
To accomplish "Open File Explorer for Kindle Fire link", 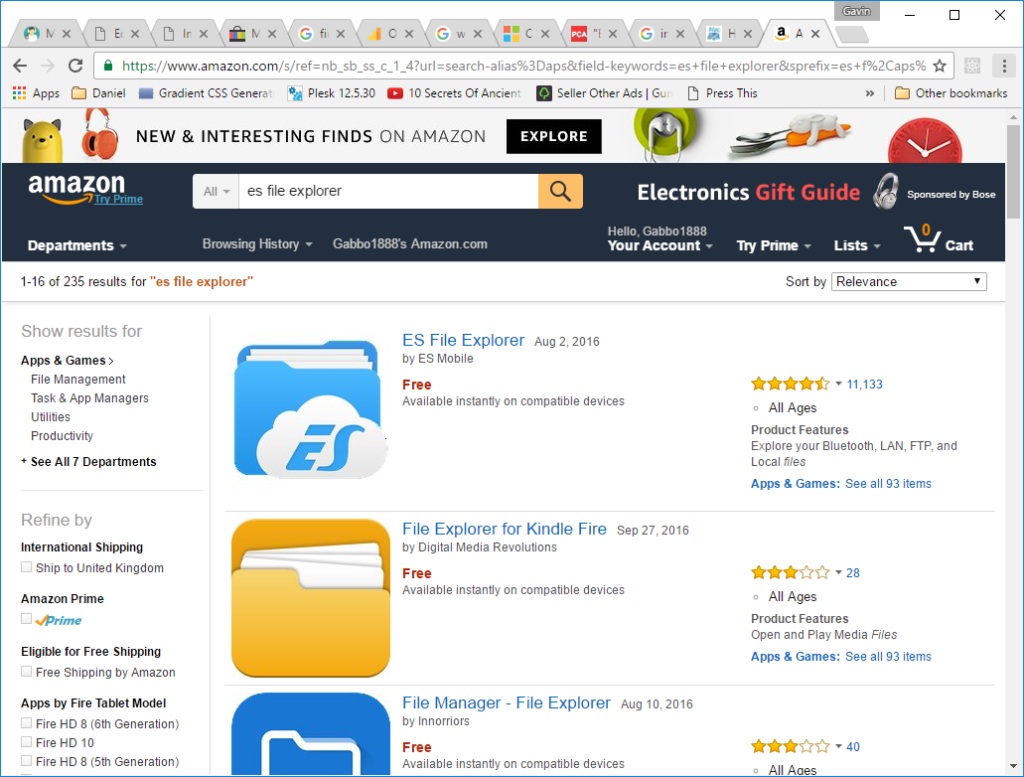I will 504,529.
